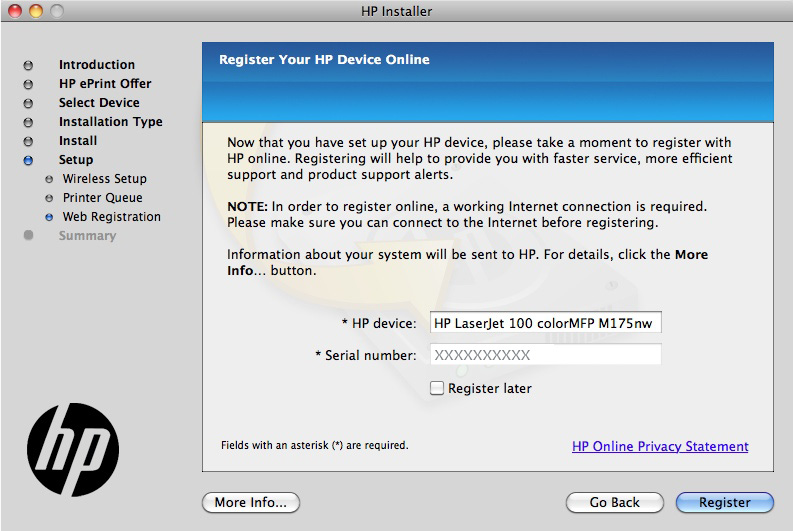The width and height of the screenshot is (793, 531).
Task: Click the yellow minimize window button
Action: click(36, 11)
